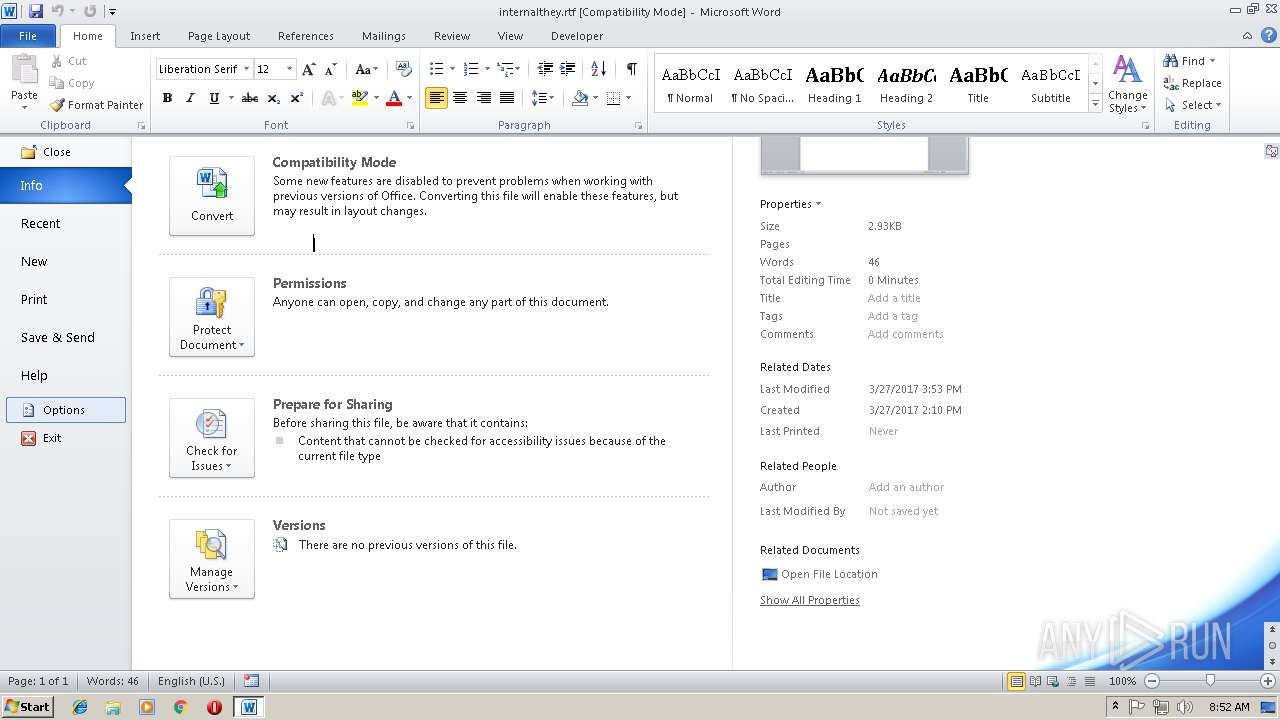Click the Italic formatting icon
This screenshot has height=720, width=1280.
[190, 98]
